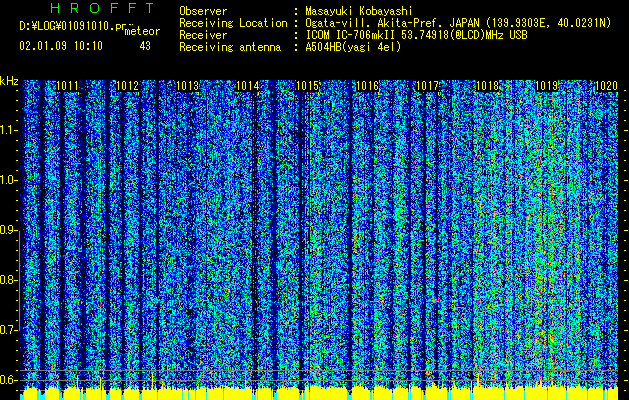The image size is (629, 400).
Task: Click the 1017 time marker
Action: coord(427,86)
